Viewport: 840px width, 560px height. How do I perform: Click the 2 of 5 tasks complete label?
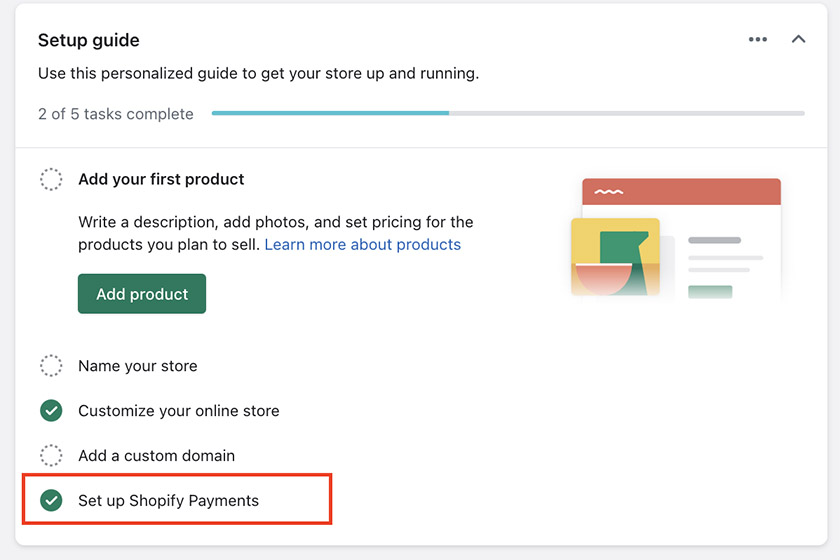pyautogui.click(x=116, y=114)
